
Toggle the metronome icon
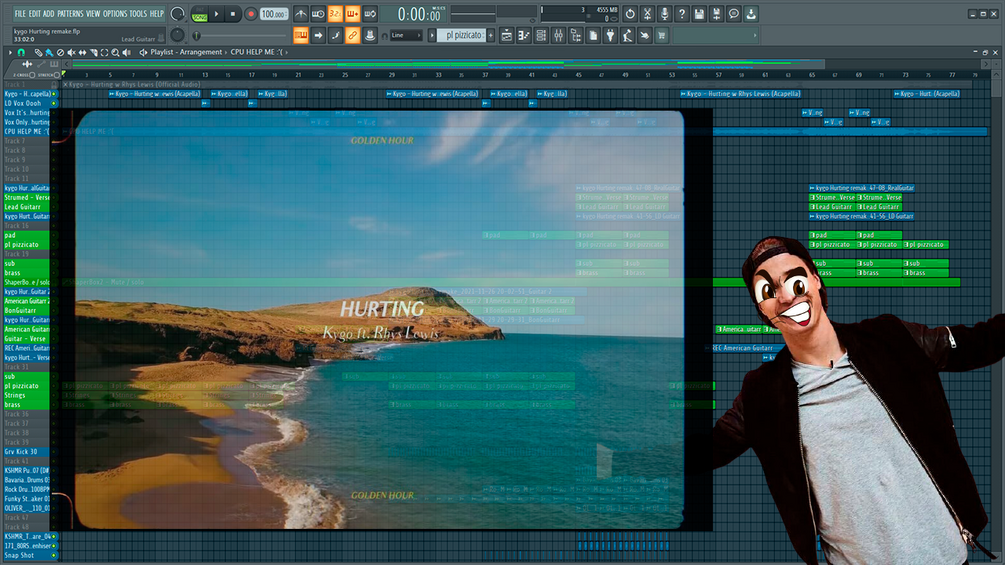(301, 13)
